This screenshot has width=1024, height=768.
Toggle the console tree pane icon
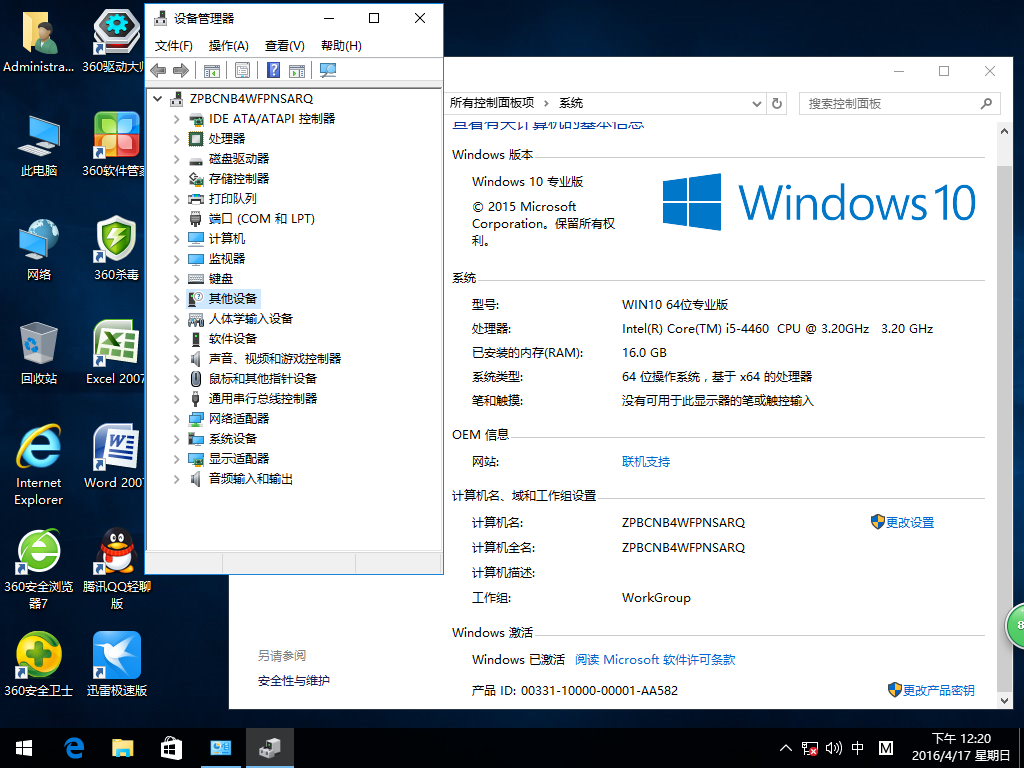click(x=212, y=70)
